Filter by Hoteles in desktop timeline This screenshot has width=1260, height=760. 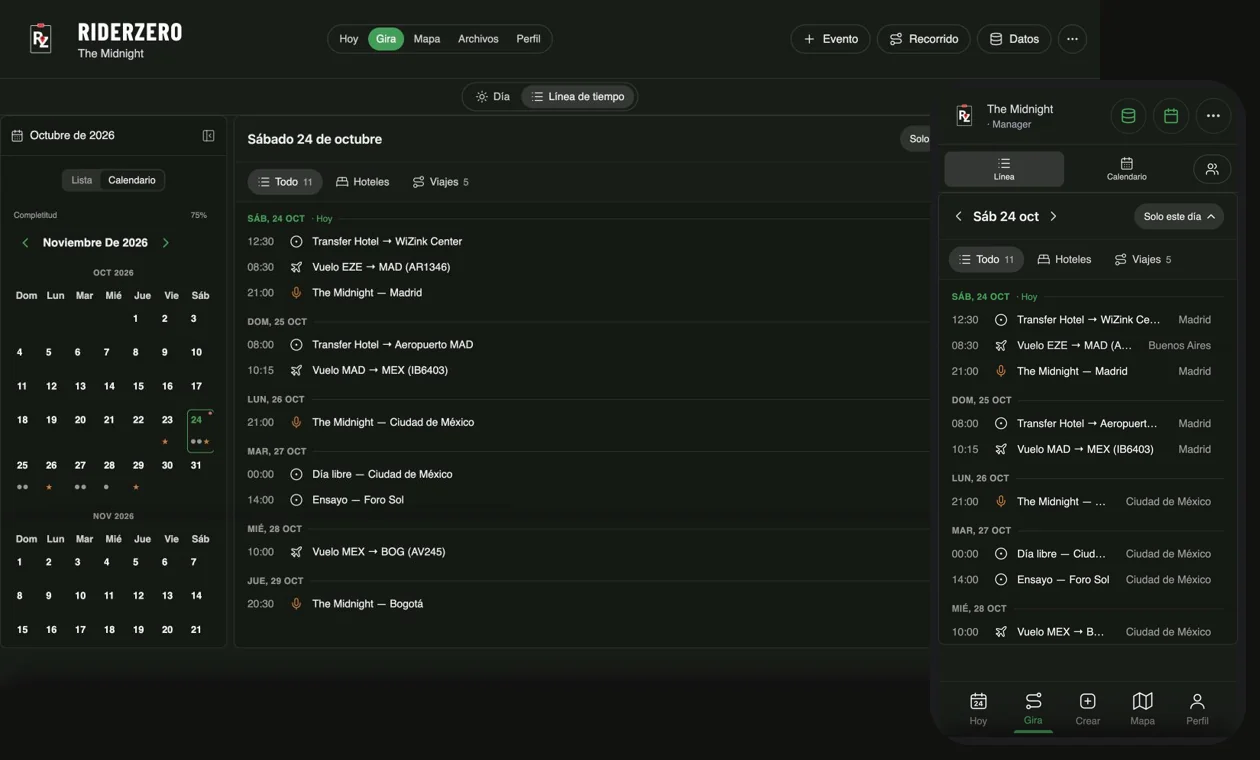[x=362, y=182]
